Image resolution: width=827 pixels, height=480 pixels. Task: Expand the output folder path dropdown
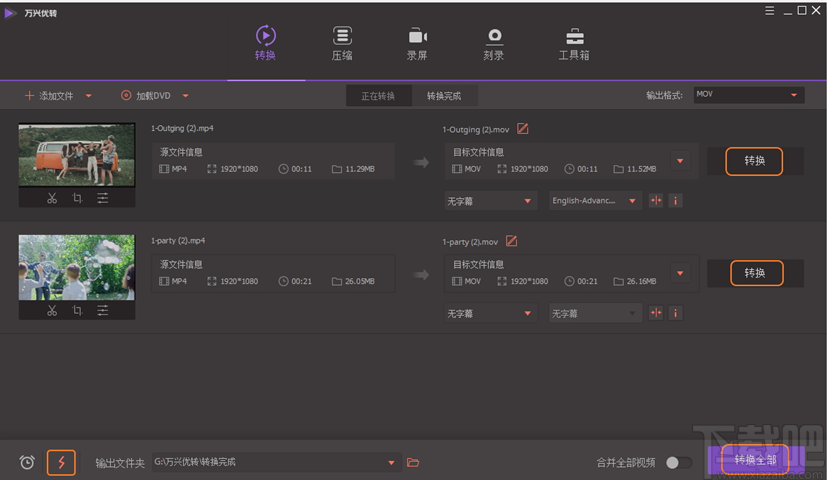pos(391,463)
